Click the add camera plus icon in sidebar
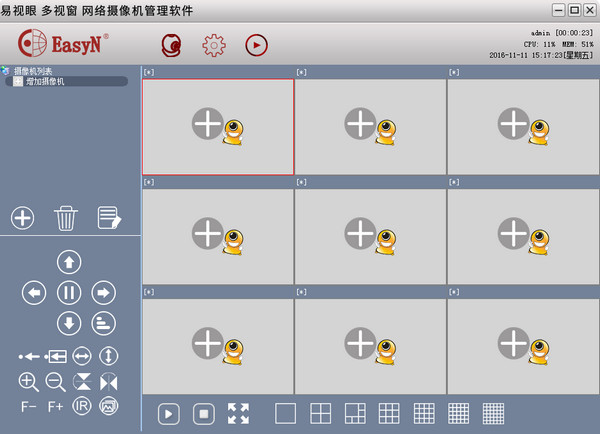The height and width of the screenshot is (434, 600). (x=23, y=217)
